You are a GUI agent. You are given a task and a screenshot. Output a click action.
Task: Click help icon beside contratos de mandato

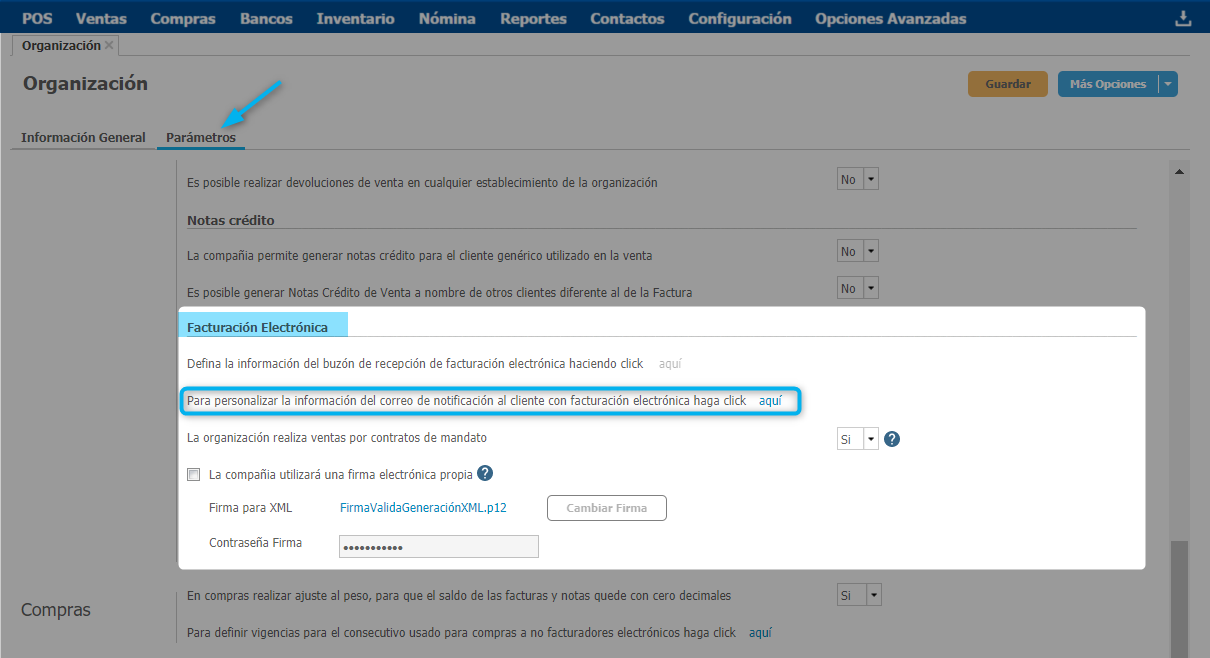[x=892, y=439]
